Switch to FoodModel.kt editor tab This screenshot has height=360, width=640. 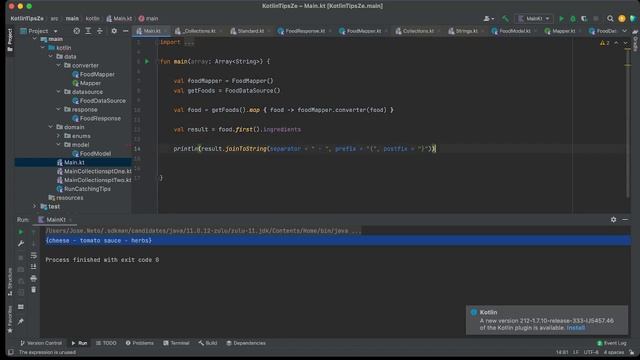coord(515,31)
